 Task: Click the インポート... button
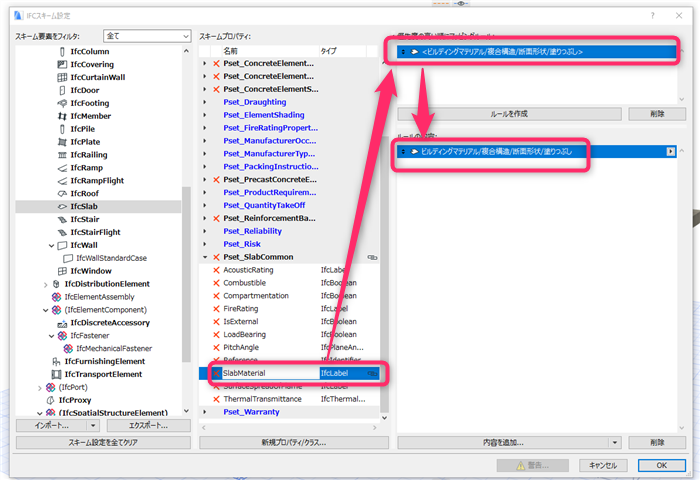(52, 426)
